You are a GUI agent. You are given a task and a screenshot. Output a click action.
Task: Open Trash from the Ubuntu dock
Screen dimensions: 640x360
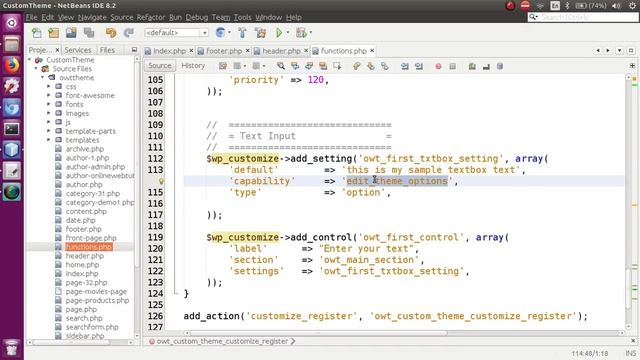pyautogui.click(x=11, y=347)
